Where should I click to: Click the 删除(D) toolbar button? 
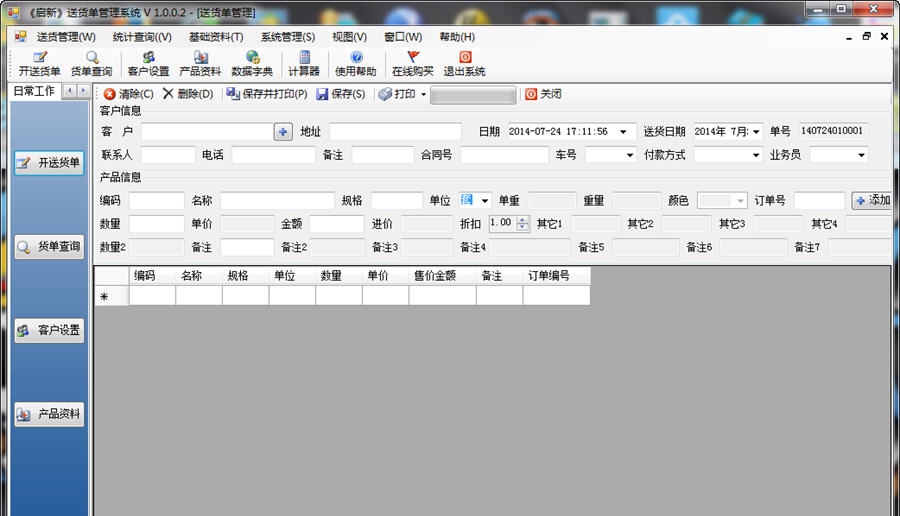pyautogui.click(x=188, y=94)
